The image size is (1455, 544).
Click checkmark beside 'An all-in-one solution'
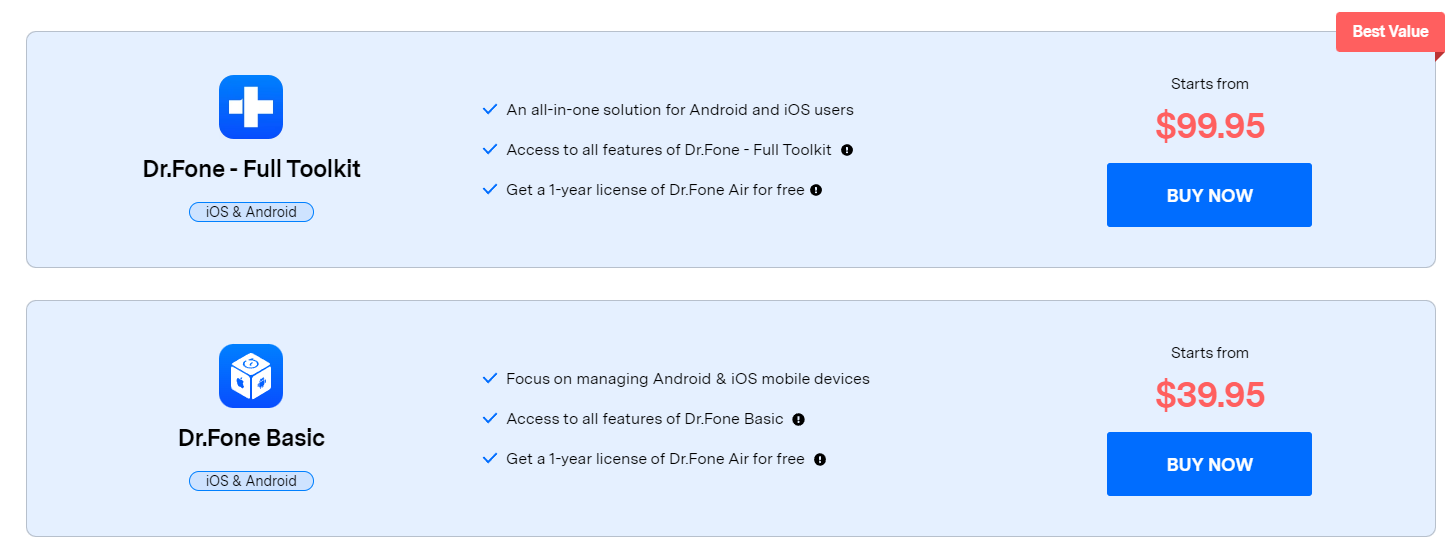coord(490,109)
